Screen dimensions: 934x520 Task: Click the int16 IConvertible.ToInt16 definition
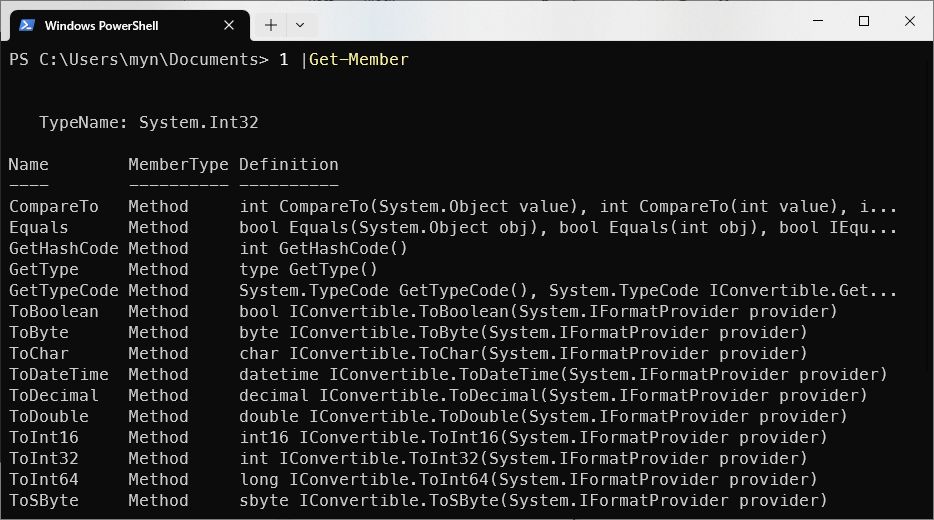533,438
